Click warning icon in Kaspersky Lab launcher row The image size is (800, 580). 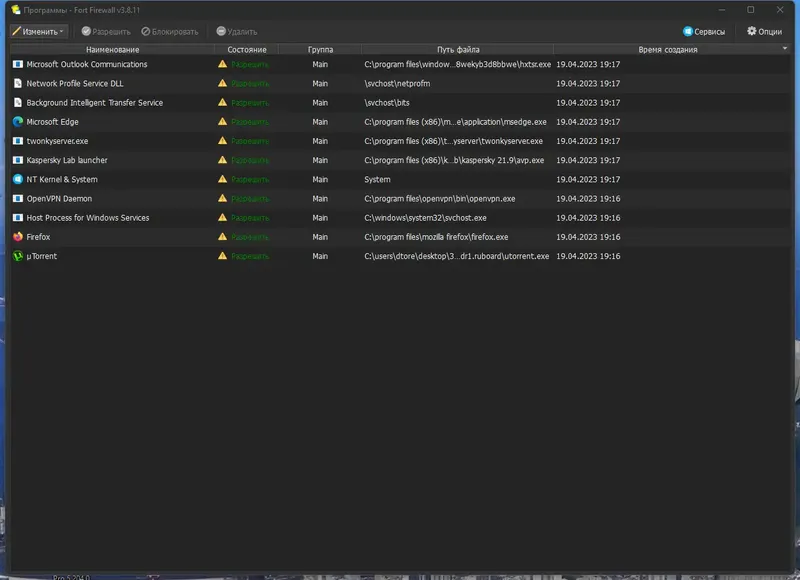point(222,160)
